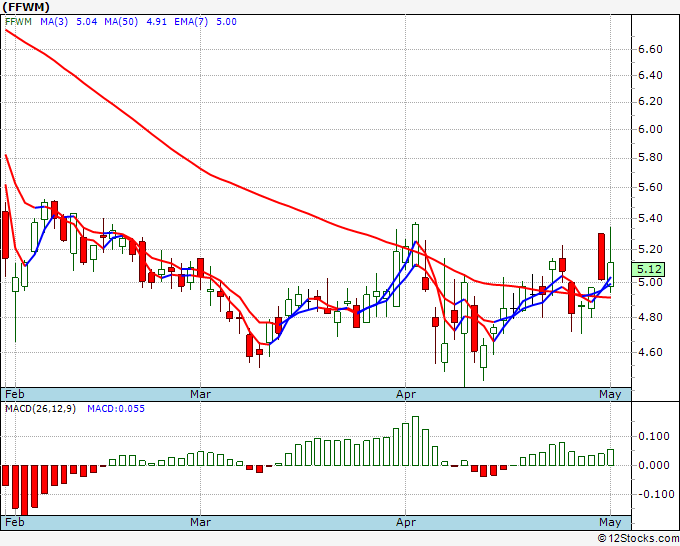
Task: Click the 6.60 price axis label
Action: click(x=651, y=49)
